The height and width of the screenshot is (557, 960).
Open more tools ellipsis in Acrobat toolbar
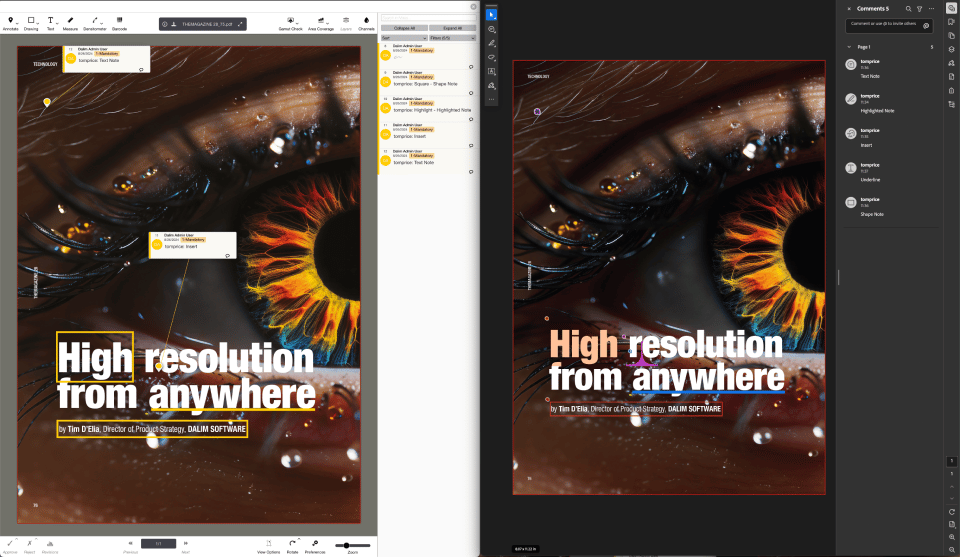click(491, 99)
